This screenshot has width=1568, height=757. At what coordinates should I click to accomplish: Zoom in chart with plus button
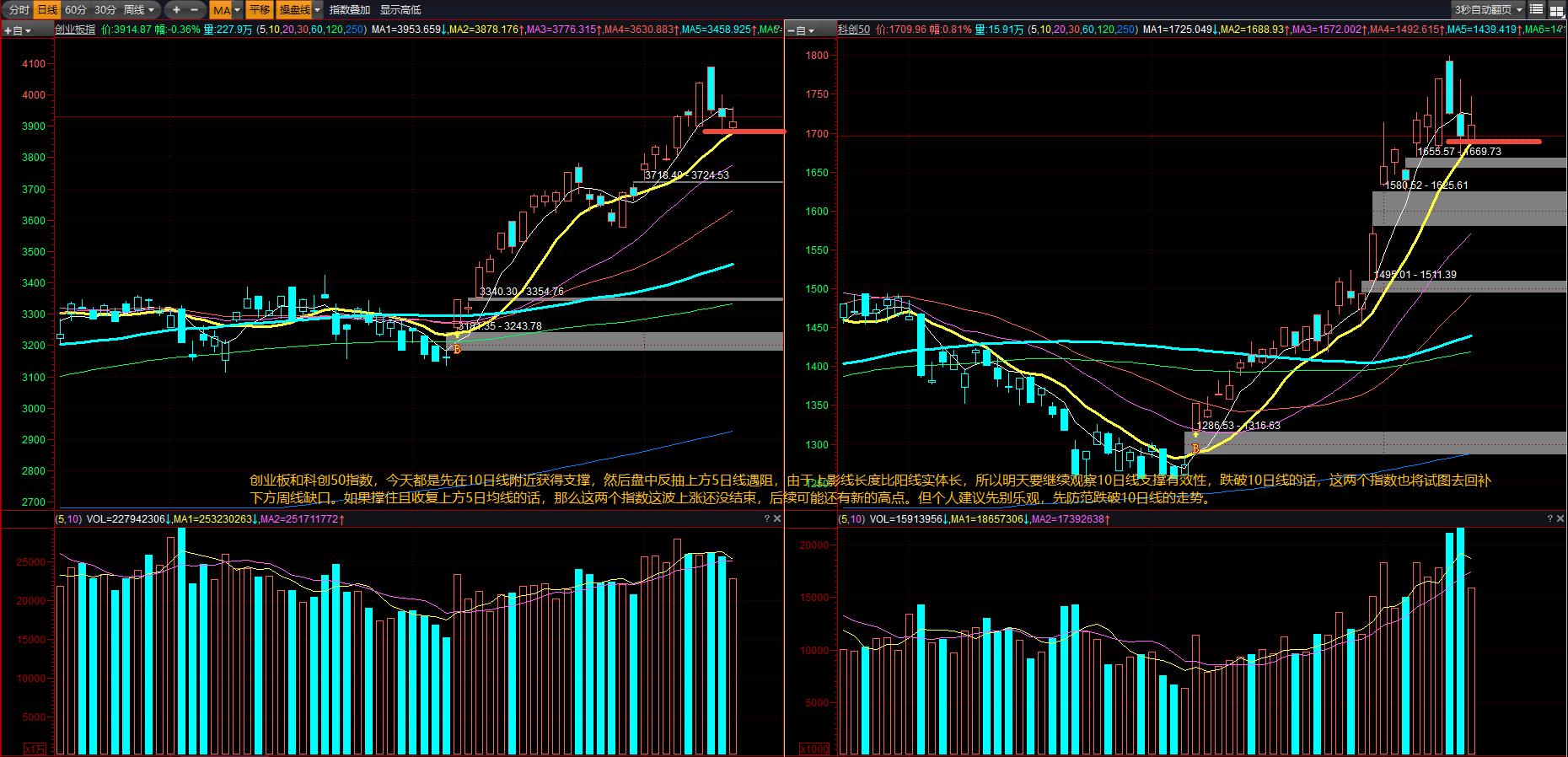(x=176, y=10)
